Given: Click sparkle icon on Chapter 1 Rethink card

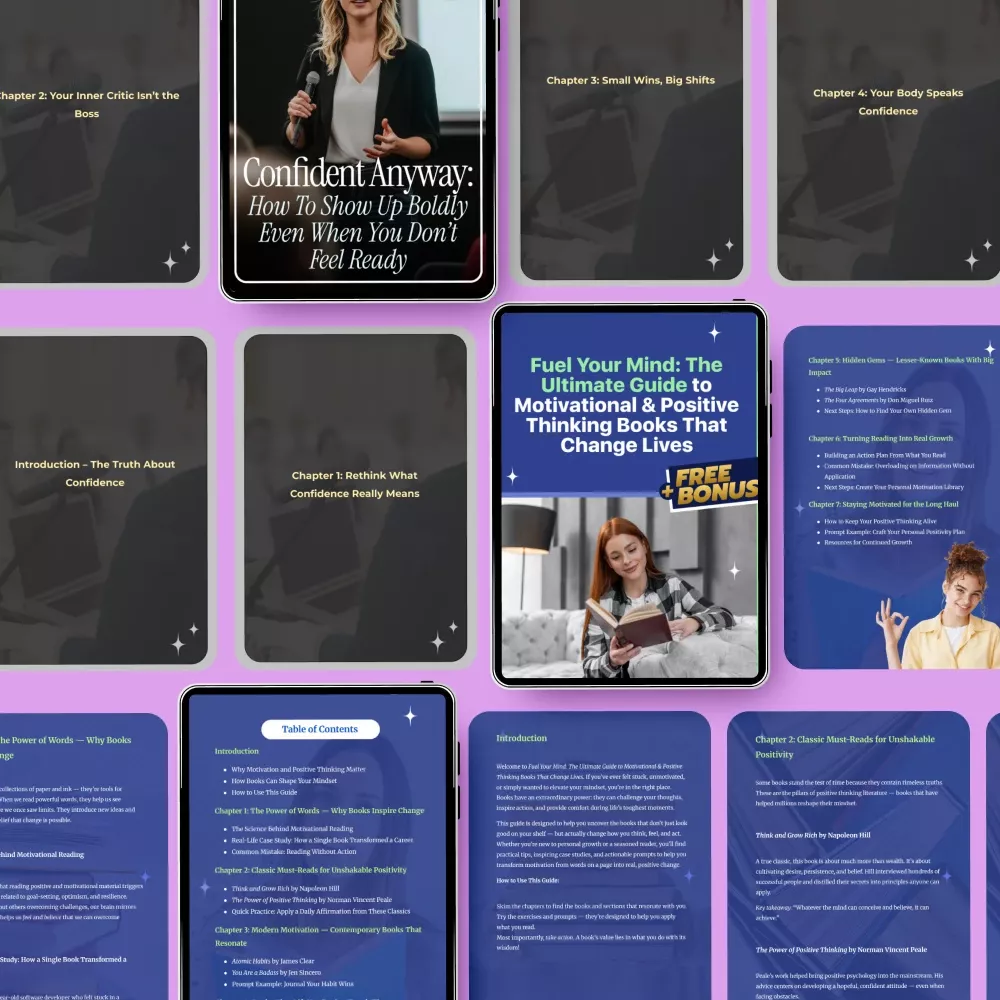Looking at the screenshot, I should [x=439, y=639].
